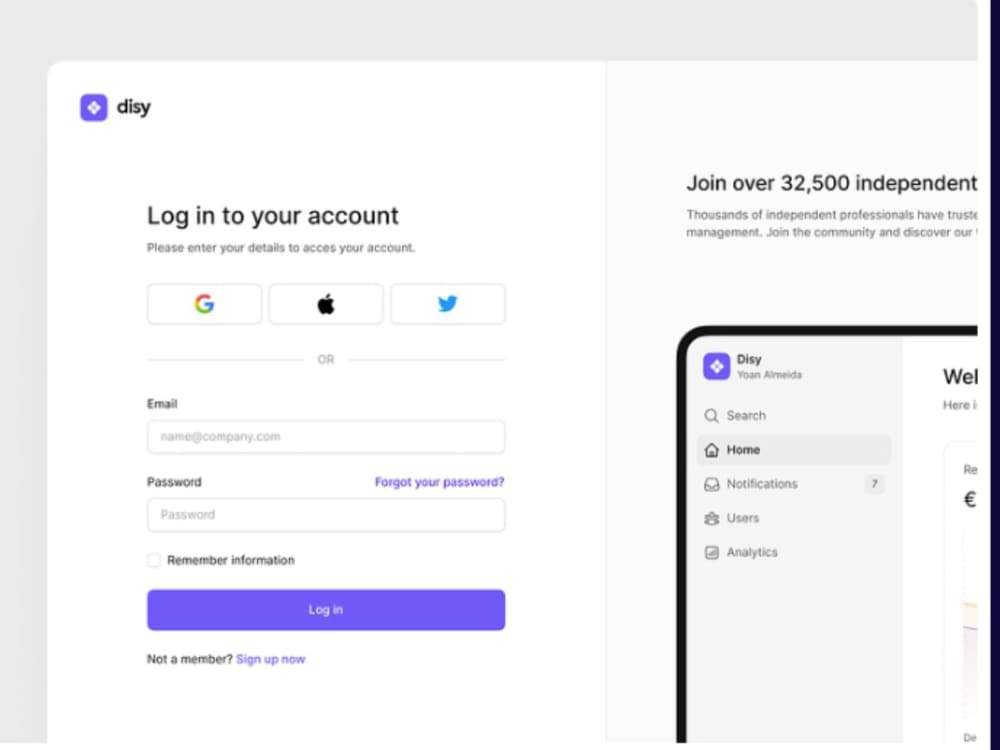Log in with the Twitter icon
Viewport: 1000px width, 750px height.
tap(448, 303)
